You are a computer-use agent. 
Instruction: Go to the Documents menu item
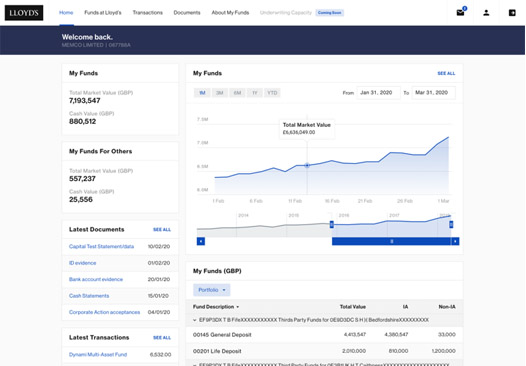point(187,13)
